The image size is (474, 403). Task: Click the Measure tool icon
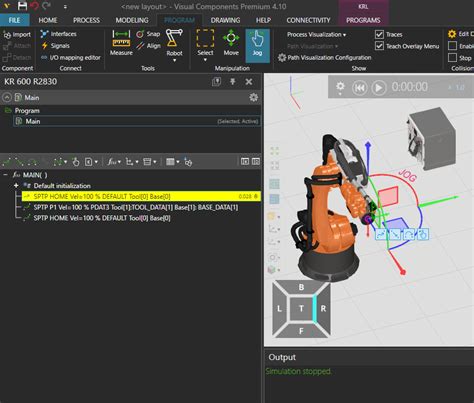tap(121, 39)
